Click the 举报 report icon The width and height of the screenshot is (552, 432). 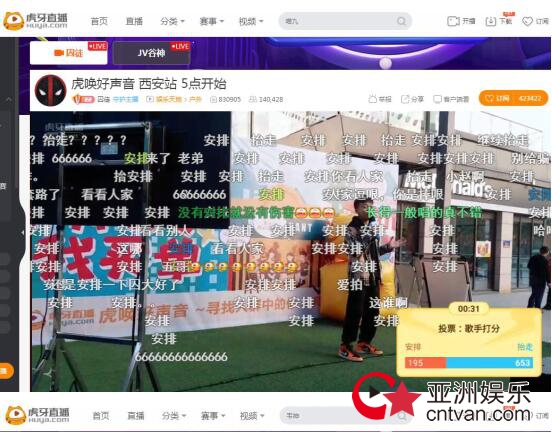click(x=372, y=99)
